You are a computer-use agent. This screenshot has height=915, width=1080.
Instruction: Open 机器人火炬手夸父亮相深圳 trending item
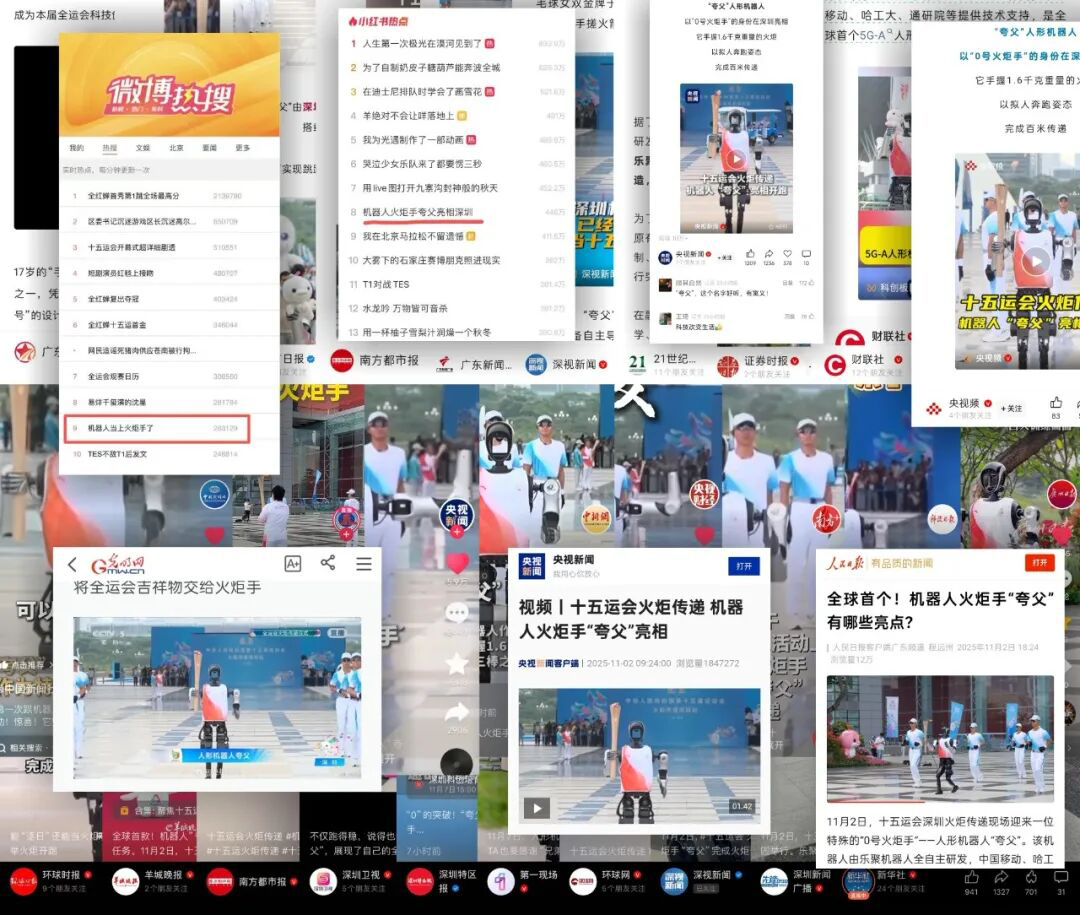417,212
